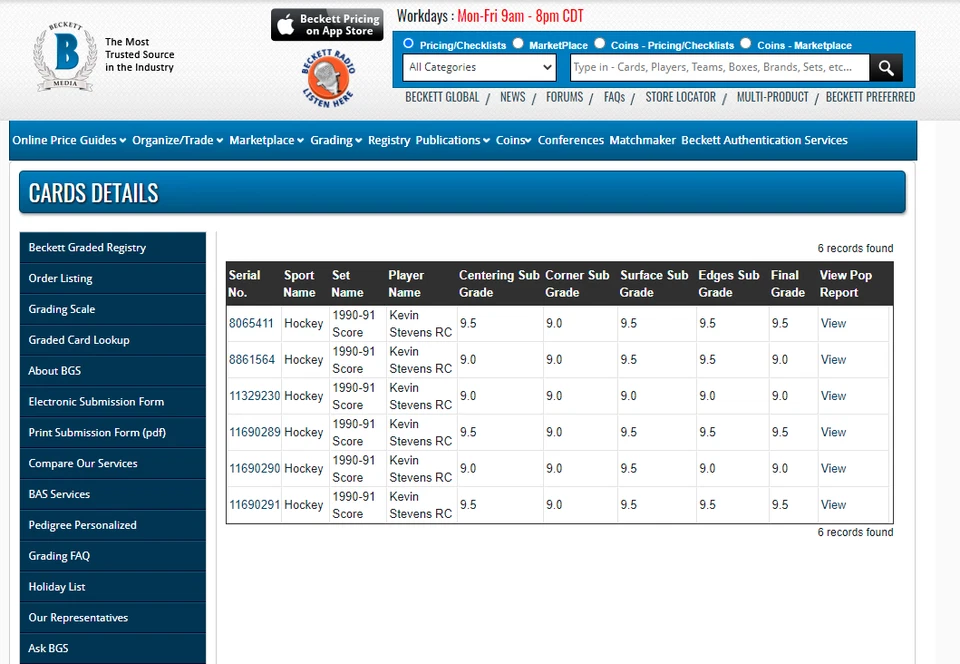The image size is (960, 664).
Task: Open Graded Card Lookup sidebar item
Action: [x=113, y=340]
